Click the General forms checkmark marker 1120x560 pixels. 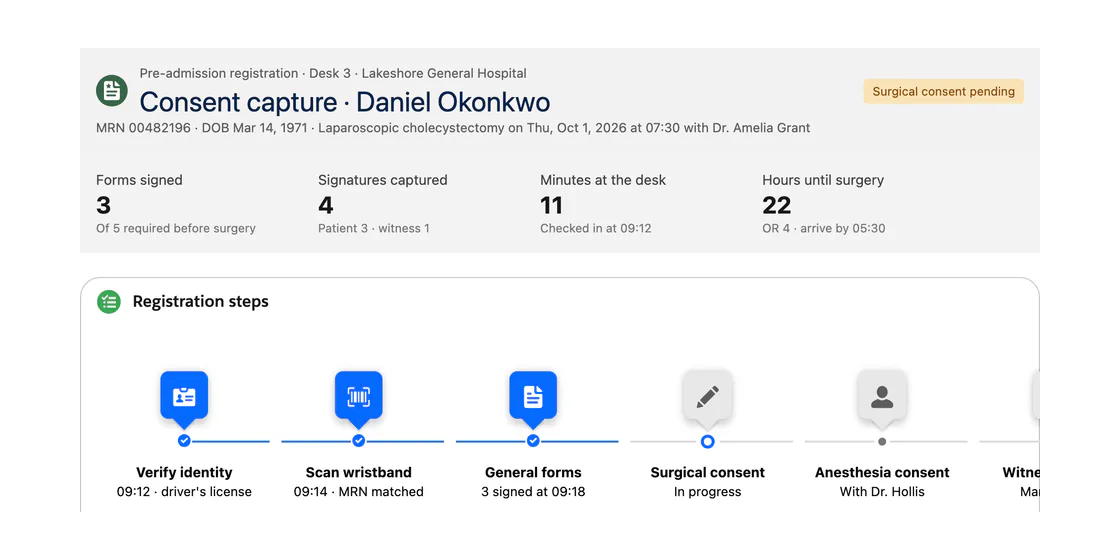[533, 441]
